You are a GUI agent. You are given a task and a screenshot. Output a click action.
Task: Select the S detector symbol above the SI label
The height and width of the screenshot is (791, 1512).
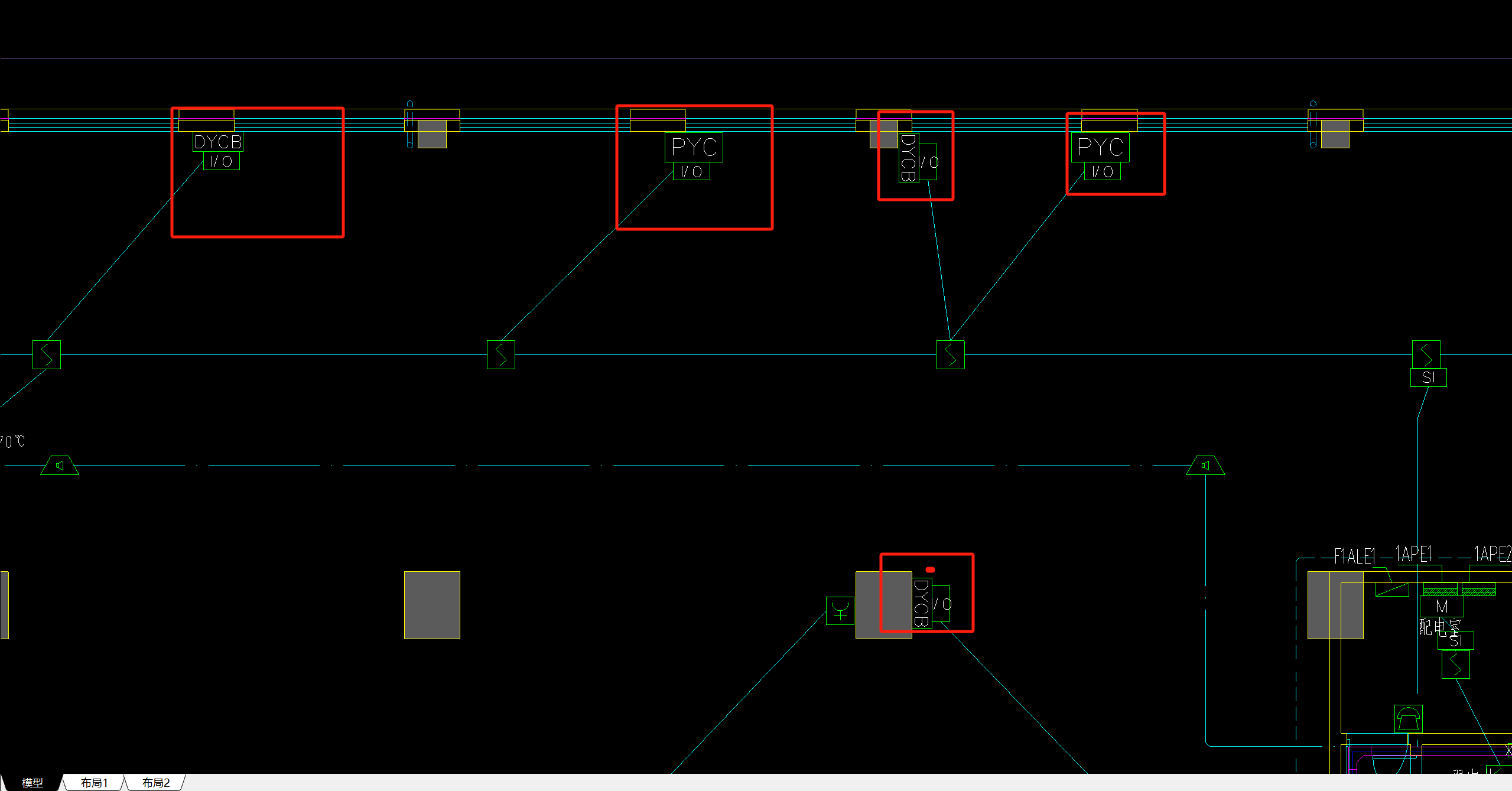[1426, 354]
